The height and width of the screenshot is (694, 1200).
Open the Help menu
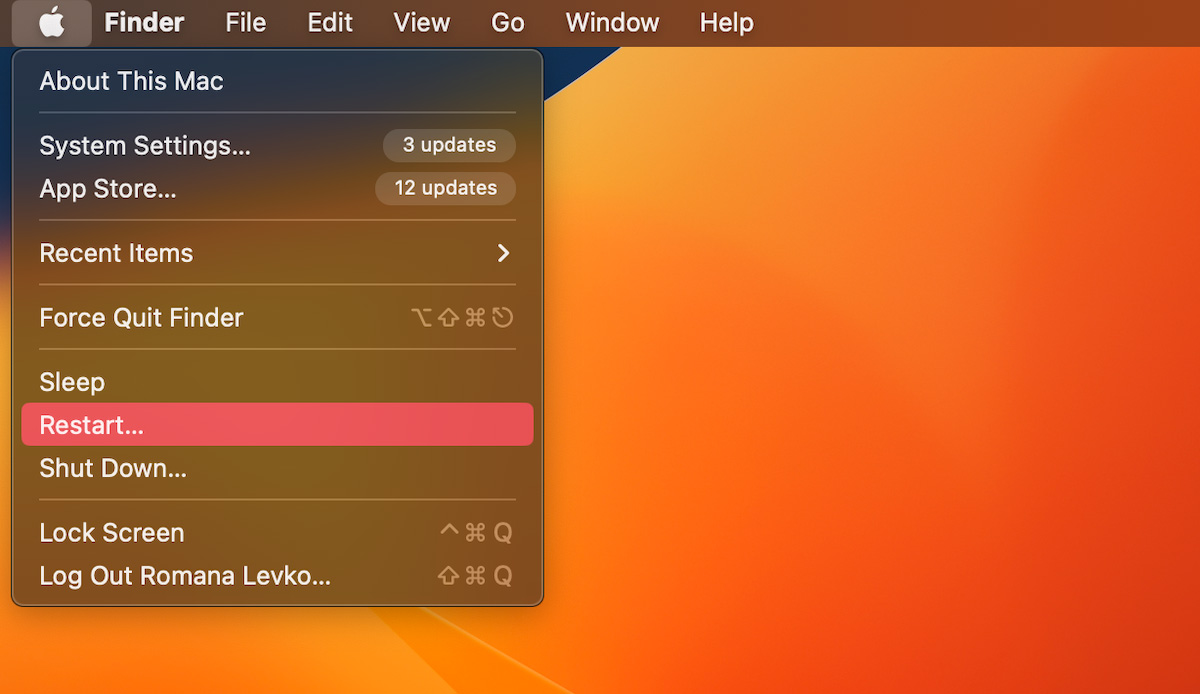point(726,23)
